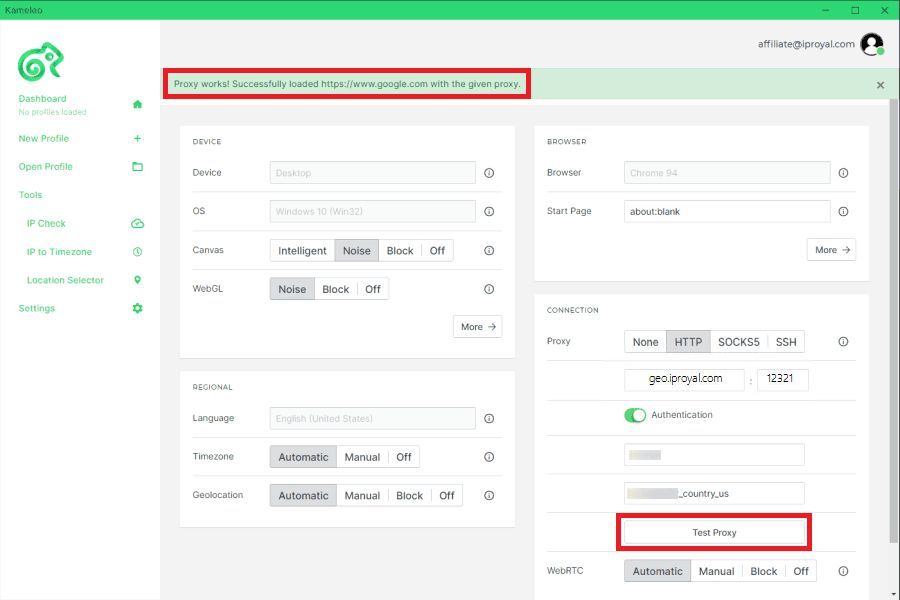900x600 pixels.
Task: Click the plus icon beside New Profile
Action: pos(137,138)
